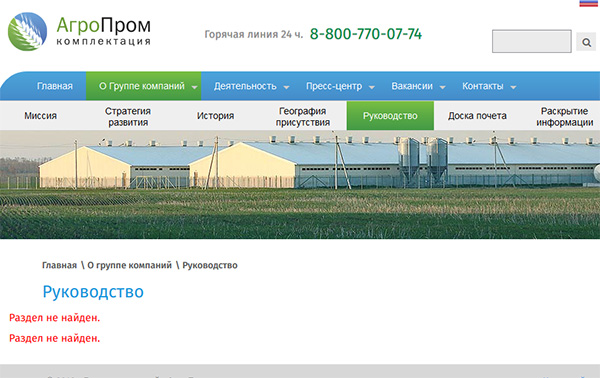Go to the История subsection
Image resolution: width=600 pixels, height=378 pixels.
(x=215, y=116)
